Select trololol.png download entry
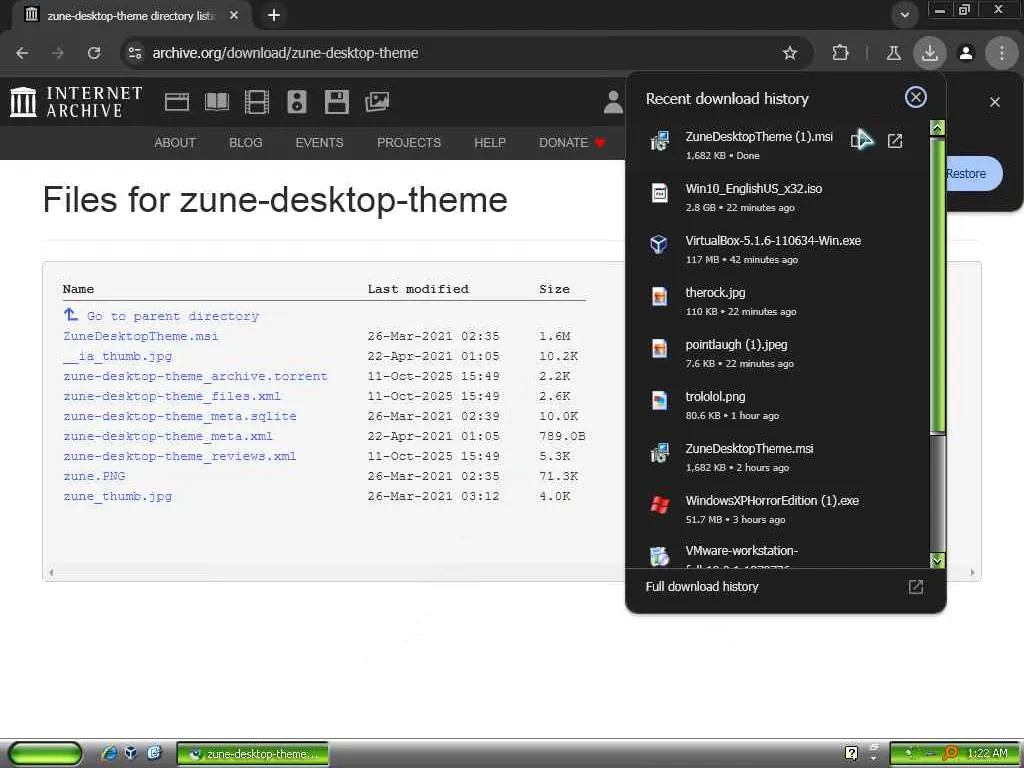The image size is (1024, 768). coord(777,405)
